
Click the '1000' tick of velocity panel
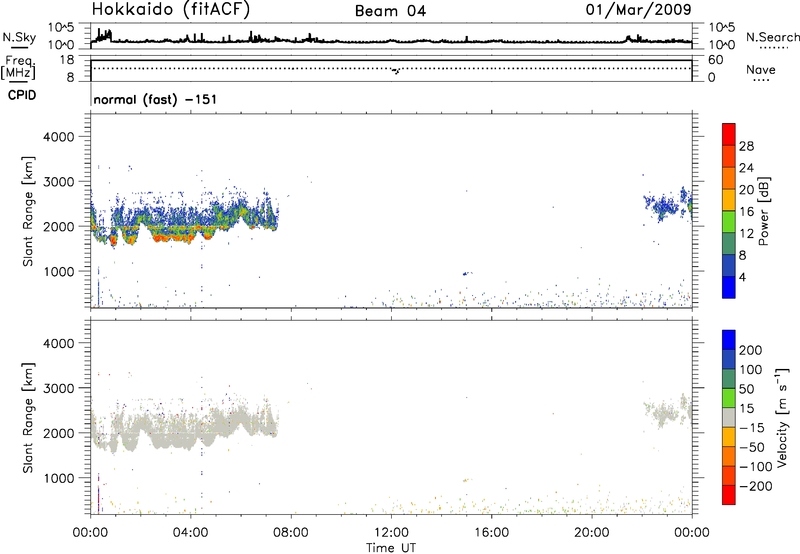(59, 478)
